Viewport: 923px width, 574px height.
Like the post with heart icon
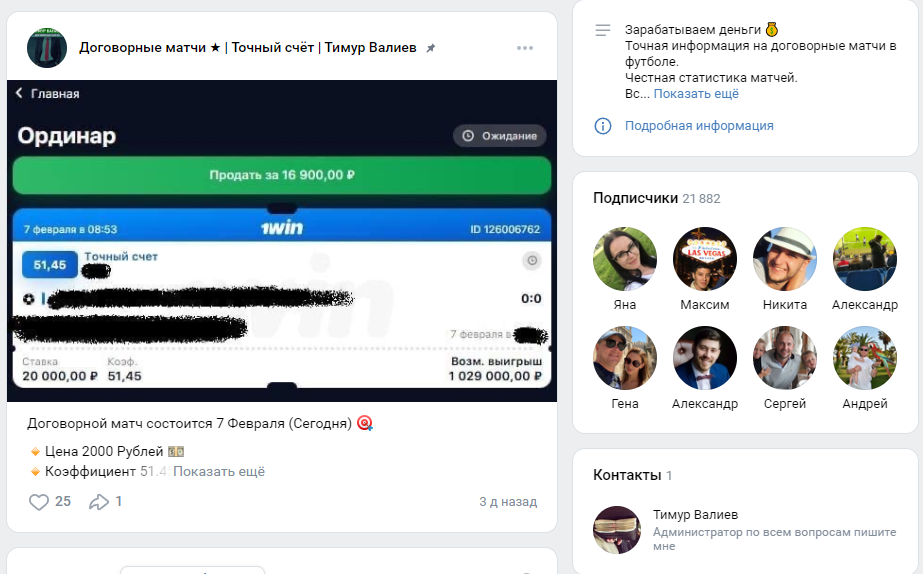(39, 502)
